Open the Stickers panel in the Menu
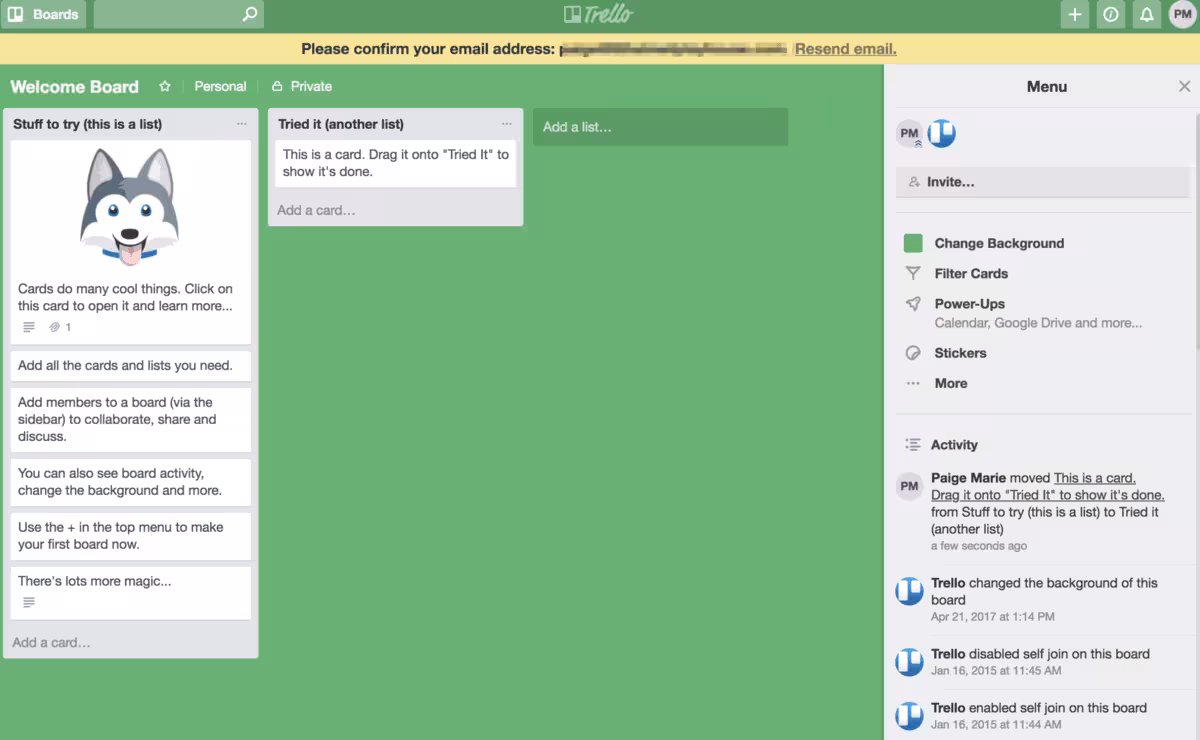The image size is (1200, 740). pos(959,353)
